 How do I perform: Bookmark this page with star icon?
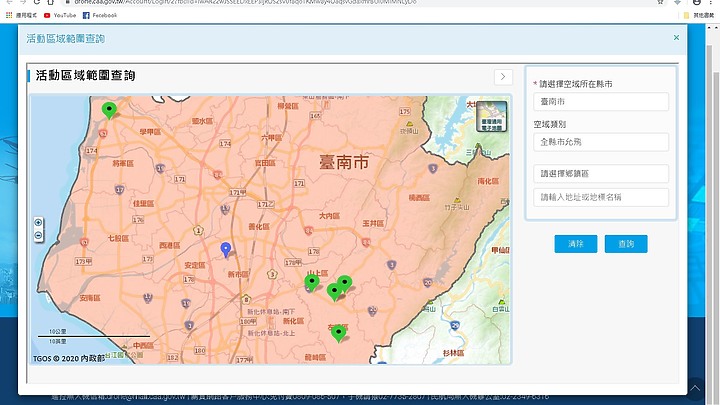[660, 2]
